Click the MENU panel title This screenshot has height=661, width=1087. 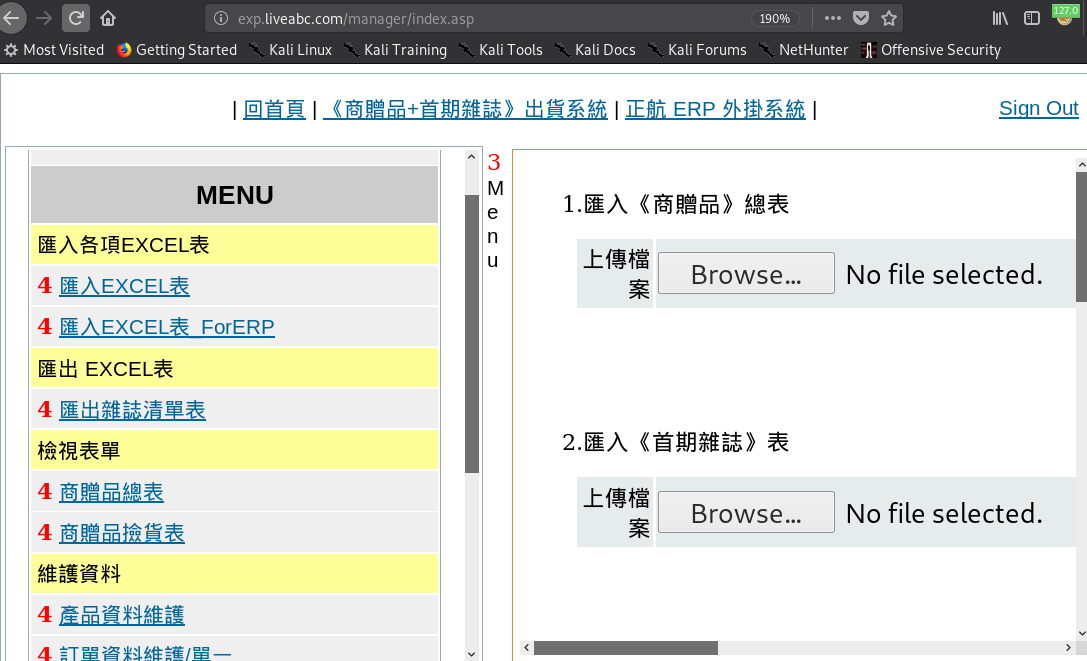point(234,195)
